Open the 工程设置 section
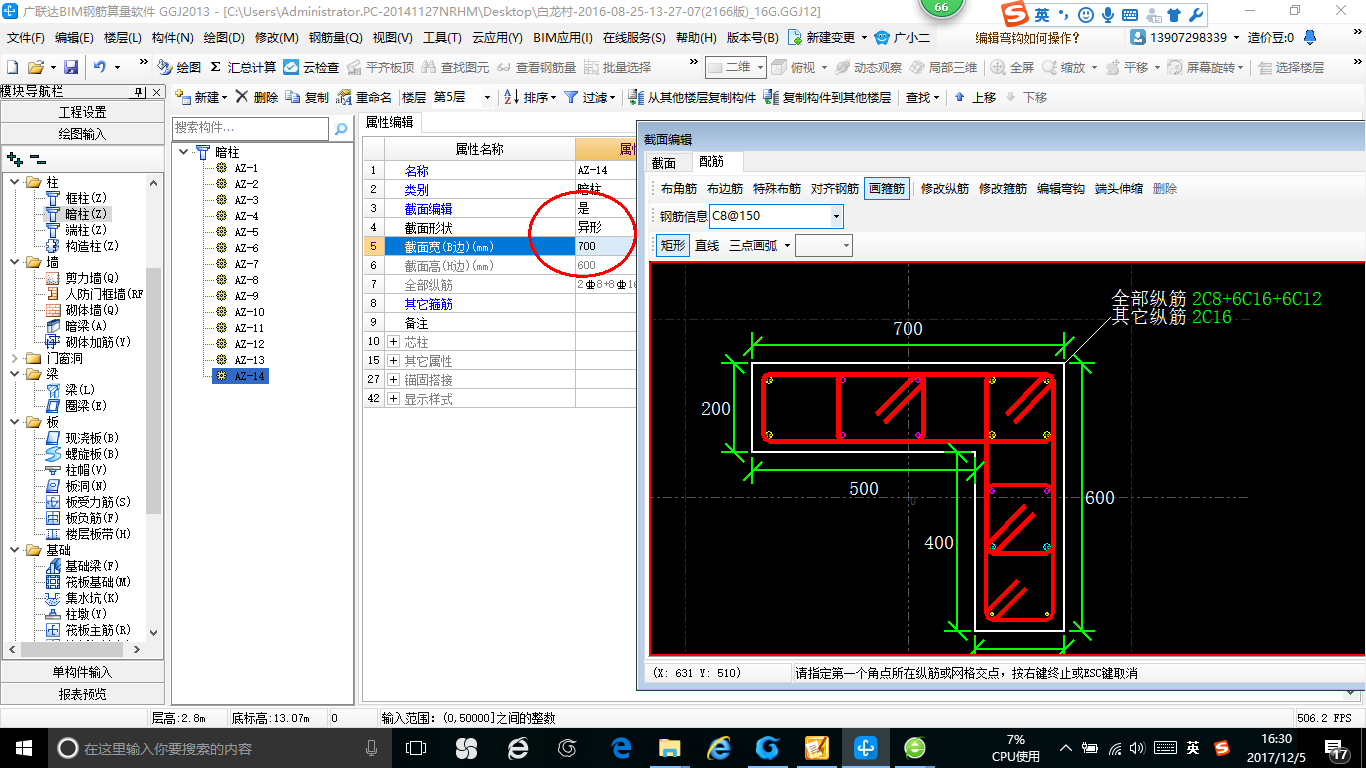 pos(82,112)
